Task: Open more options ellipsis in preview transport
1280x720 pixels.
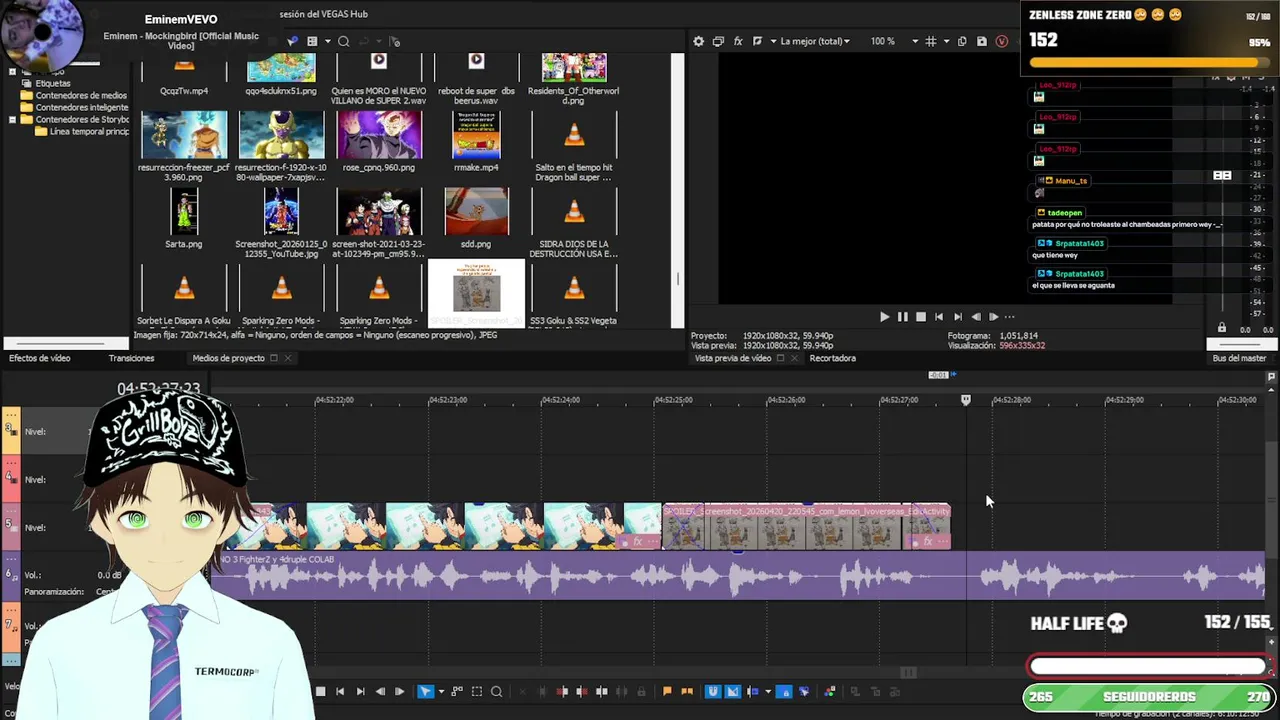Action: click(1009, 316)
